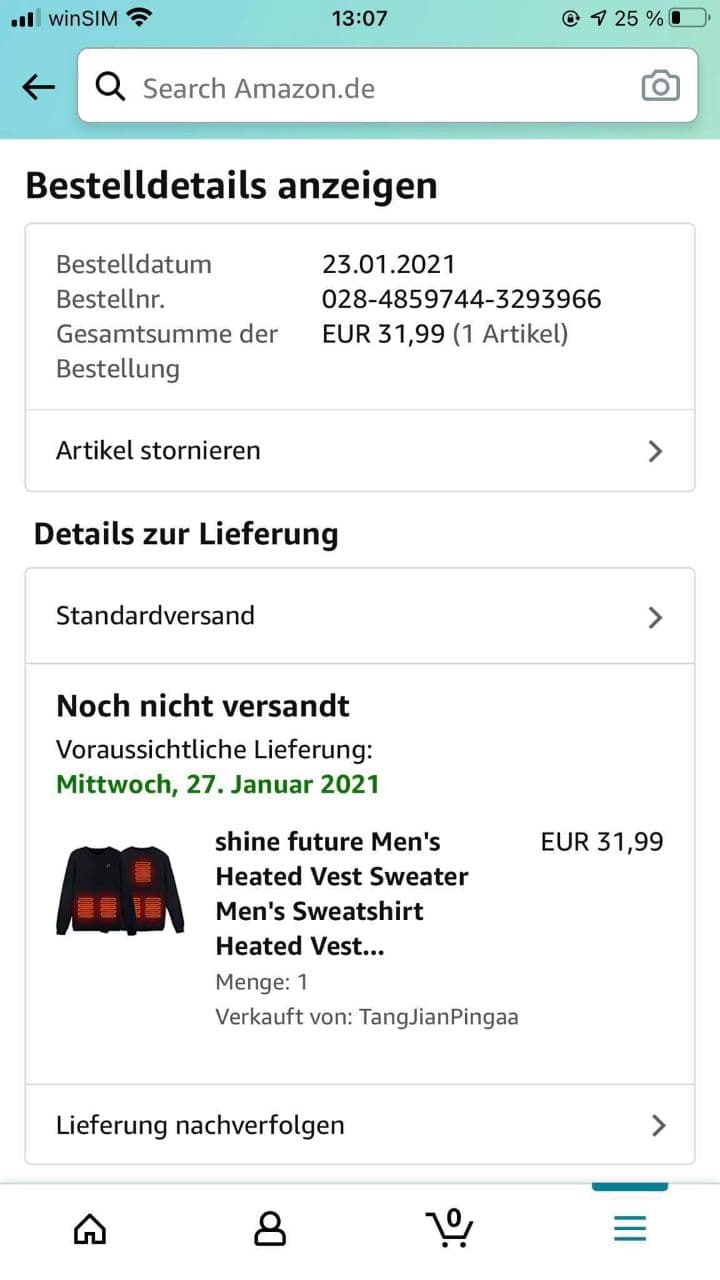Screen dimensions: 720x1280
Task: Focus the Search Amazon.de field
Action: pyautogui.click(x=380, y=88)
